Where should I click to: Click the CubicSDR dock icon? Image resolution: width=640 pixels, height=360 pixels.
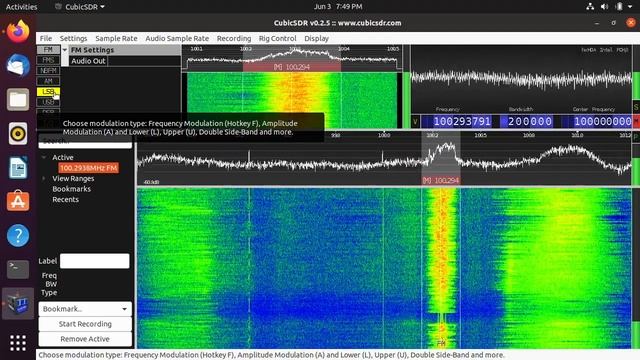pos(18,303)
